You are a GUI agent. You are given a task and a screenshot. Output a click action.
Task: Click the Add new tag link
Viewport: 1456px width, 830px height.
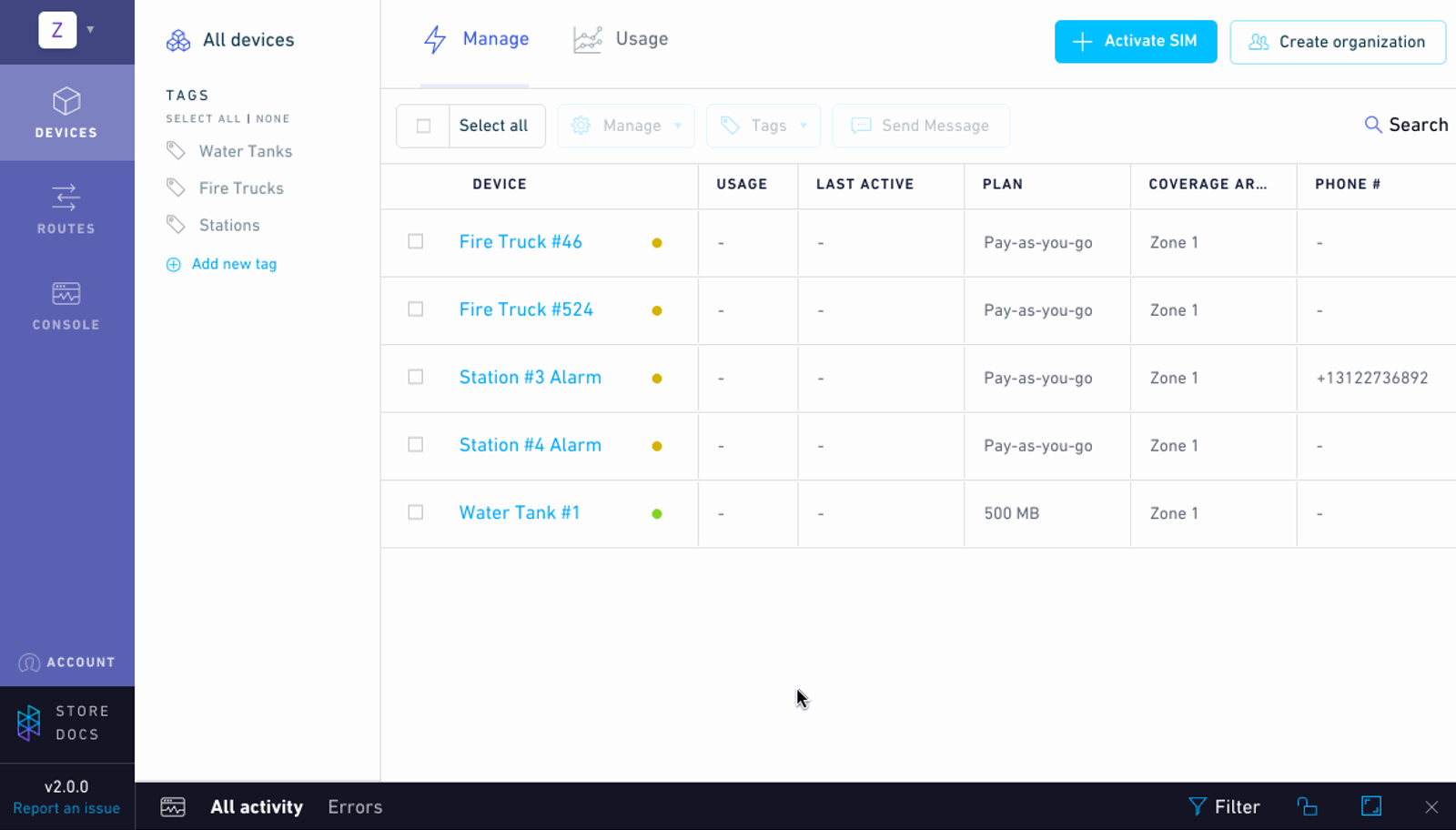234,264
